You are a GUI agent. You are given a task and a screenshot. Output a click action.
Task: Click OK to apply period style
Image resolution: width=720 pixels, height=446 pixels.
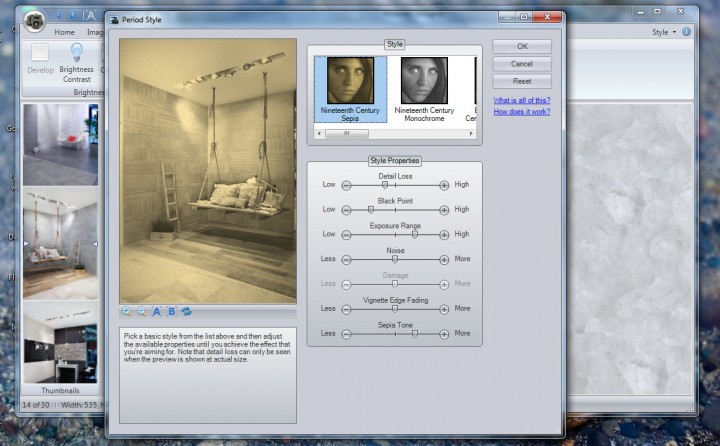[522, 46]
